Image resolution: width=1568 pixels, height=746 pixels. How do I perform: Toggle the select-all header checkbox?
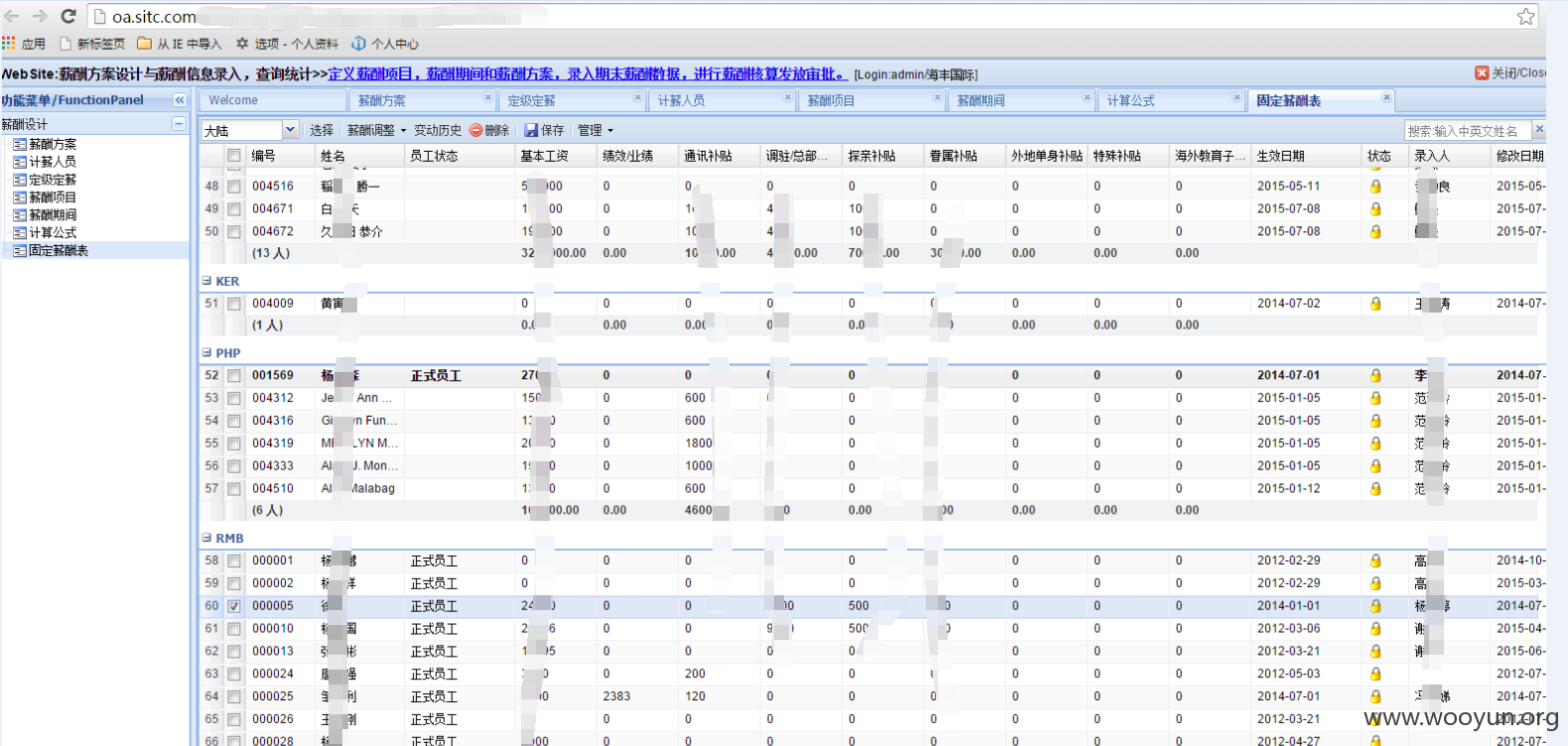coord(234,156)
